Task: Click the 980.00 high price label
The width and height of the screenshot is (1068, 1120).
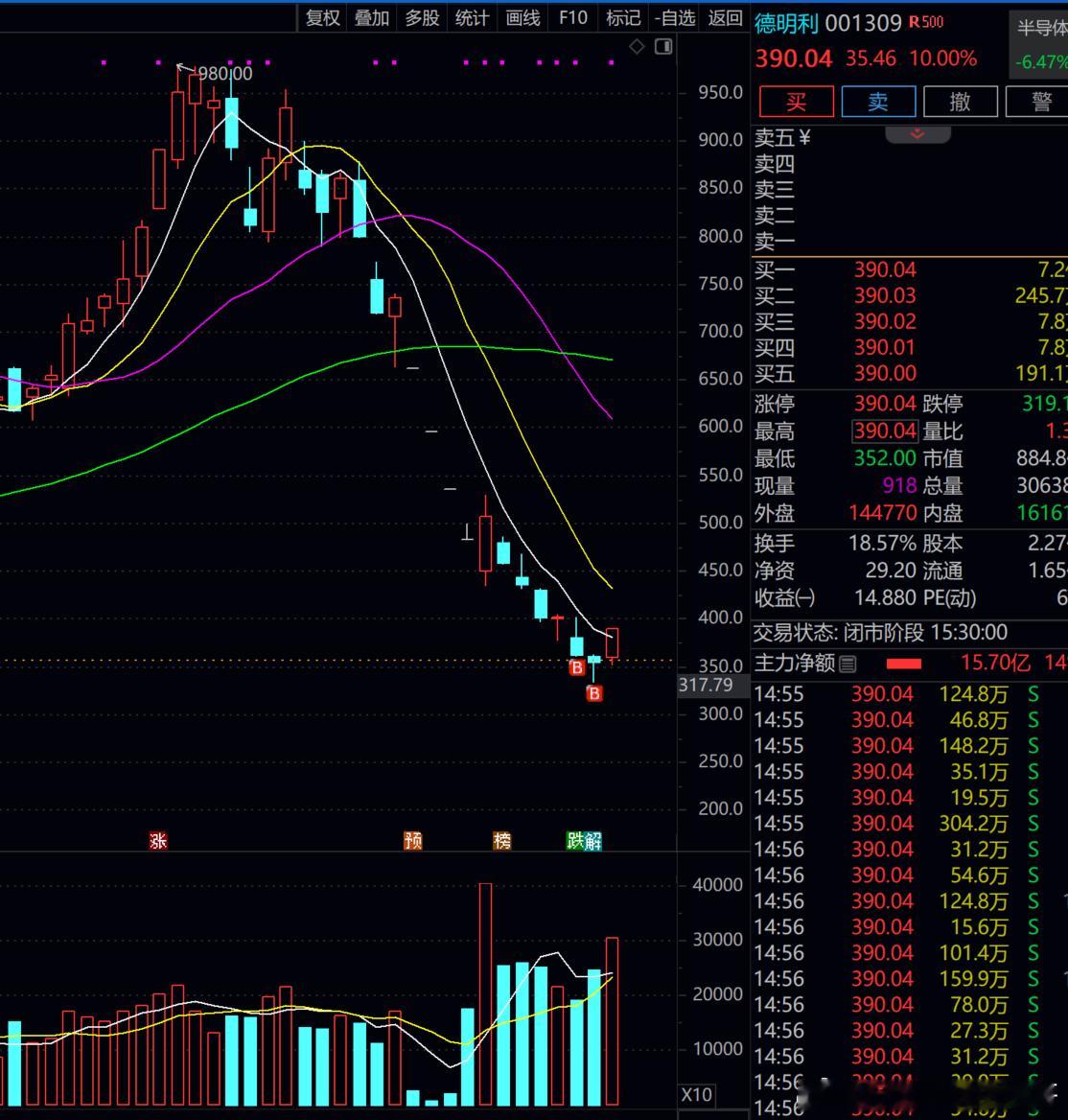Action: [x=225, y=74]
